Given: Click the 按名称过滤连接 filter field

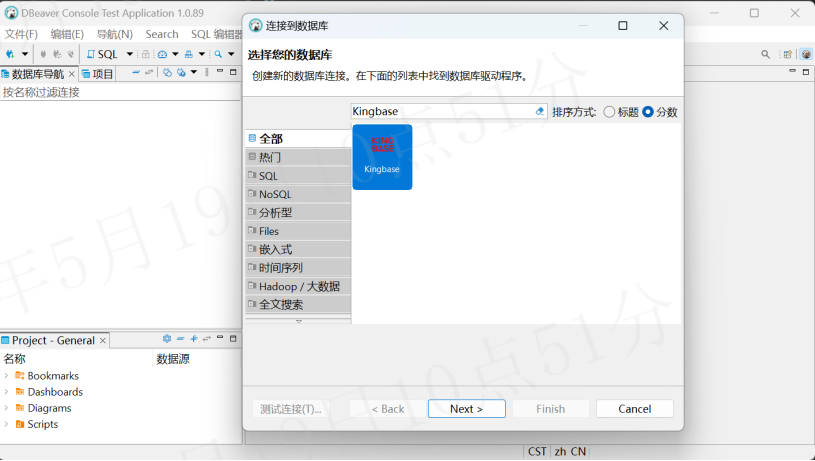Looking at the screenshot, I should pyautogui.click(x=120, y=93).
